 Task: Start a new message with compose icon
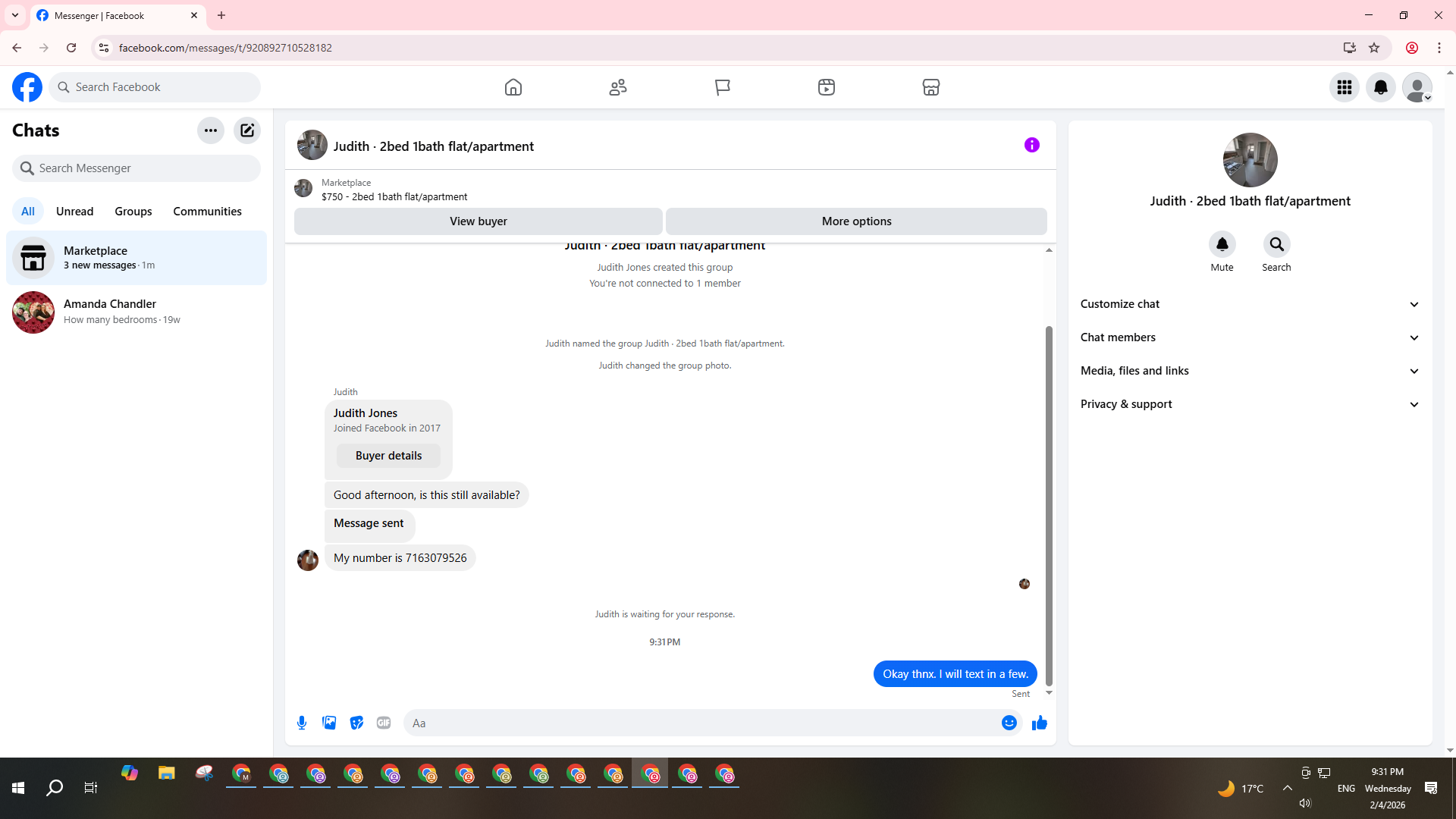247,130
